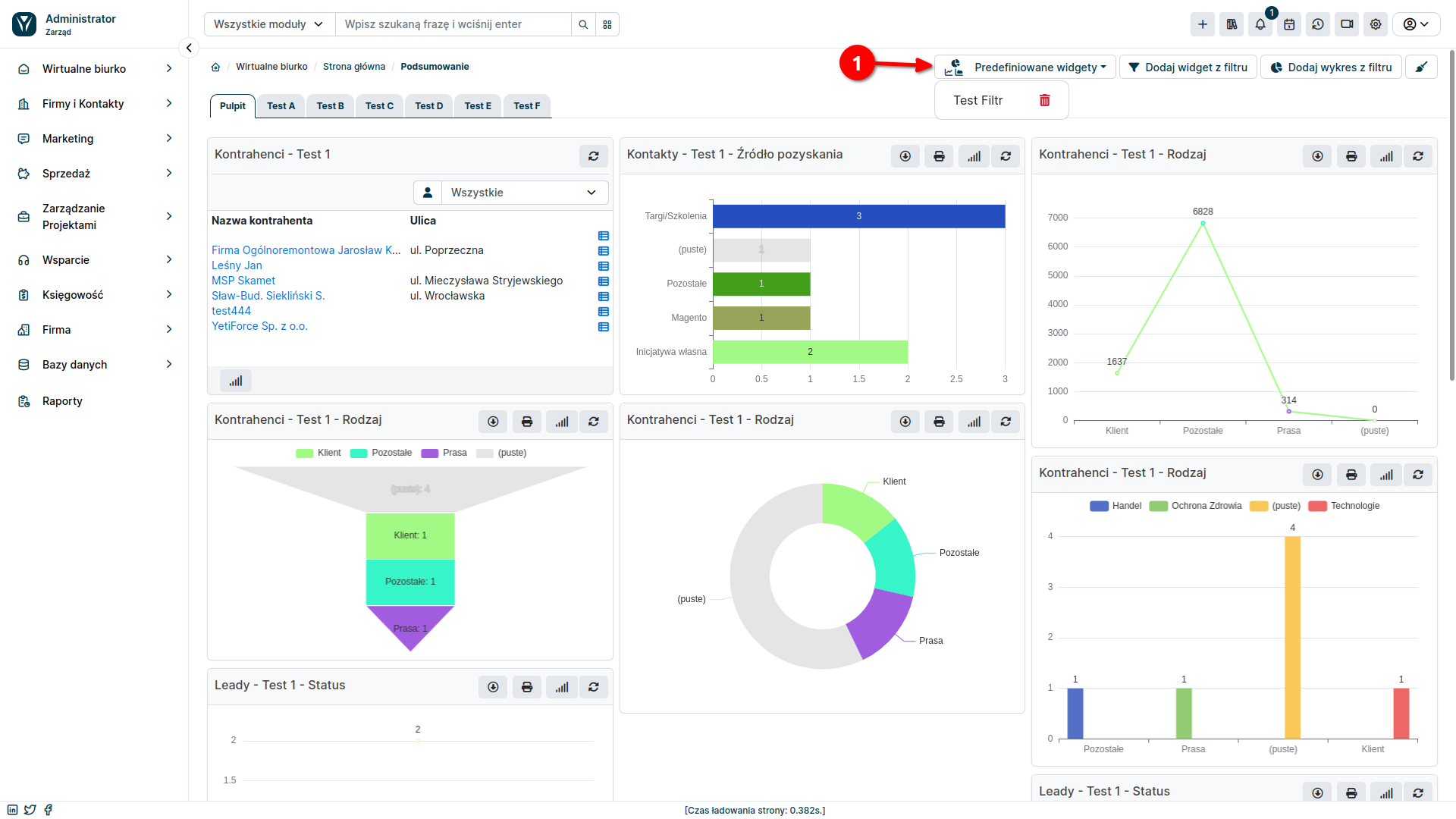Open the LinkedIn icon in footer

12,810
